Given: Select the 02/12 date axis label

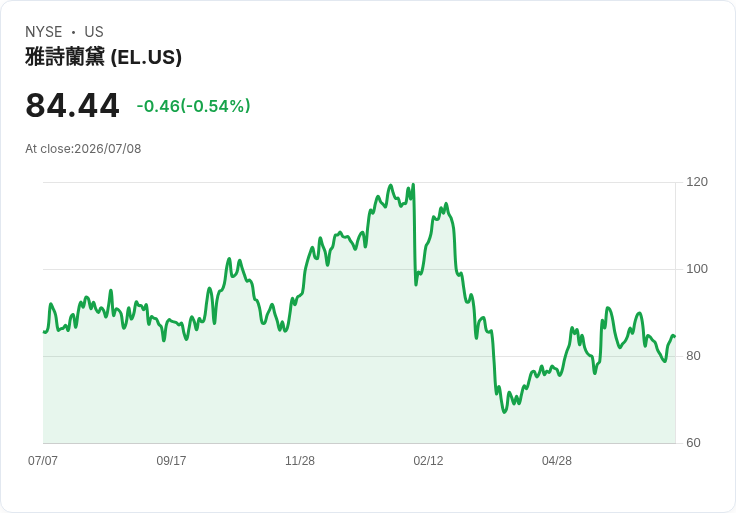Looking at the screenshot, I should pyautogui.click(x=428, y=460).
